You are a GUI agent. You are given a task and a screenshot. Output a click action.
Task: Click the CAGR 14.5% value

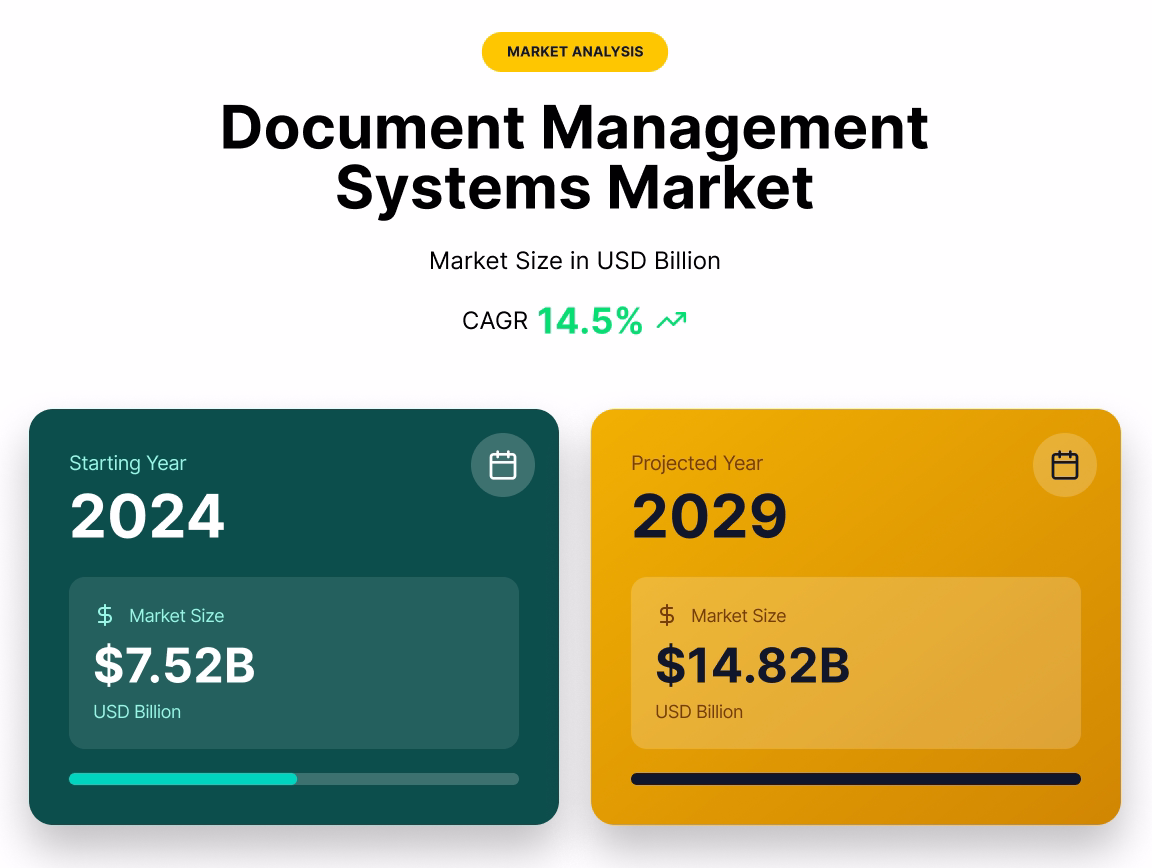pyautogui.click(x=590, y=320)
